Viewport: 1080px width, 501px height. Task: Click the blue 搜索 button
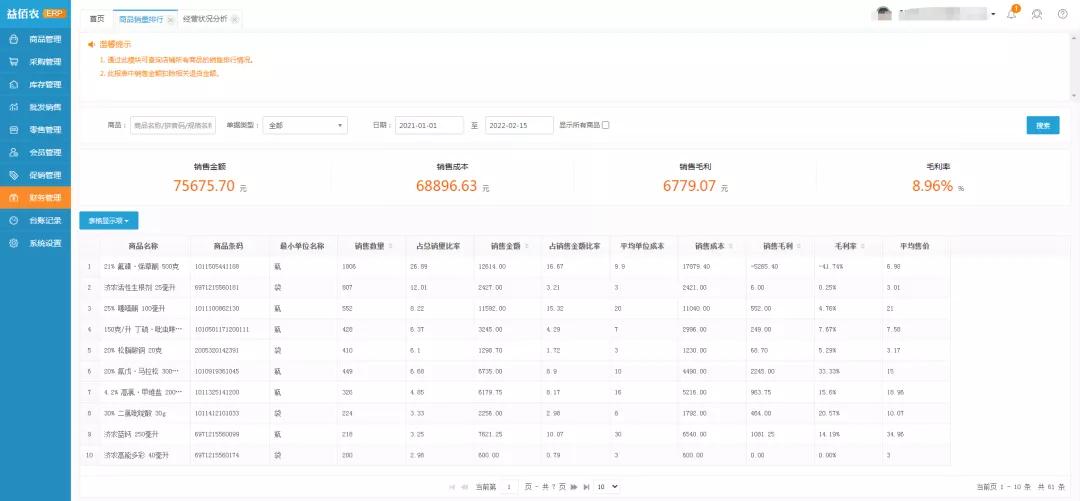1042,125
